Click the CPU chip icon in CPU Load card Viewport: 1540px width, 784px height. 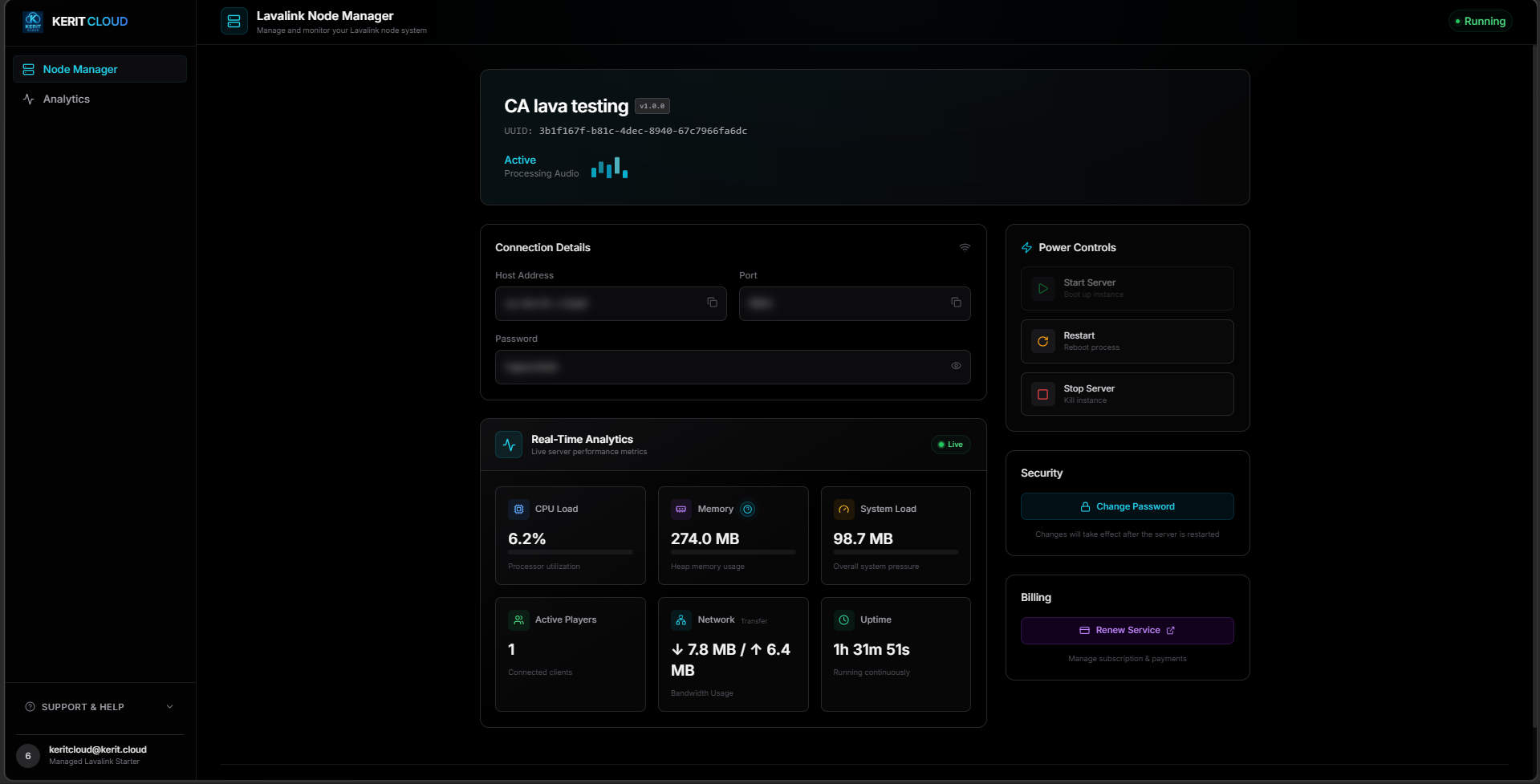point(519,508)
